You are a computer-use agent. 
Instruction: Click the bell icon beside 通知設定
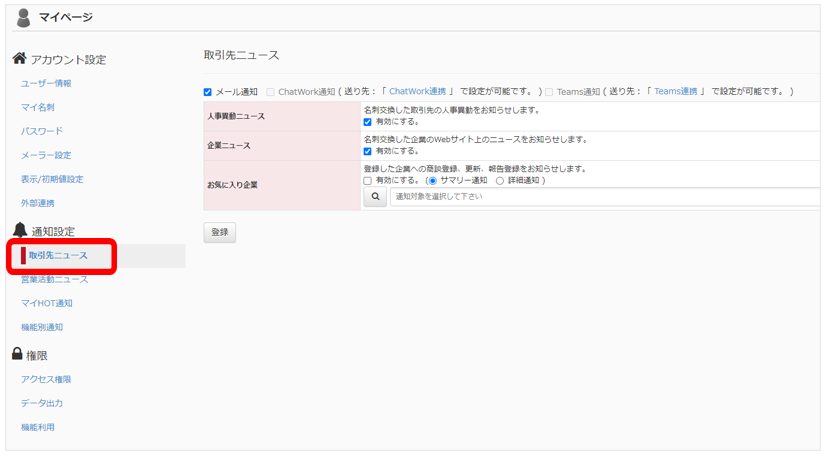[20, 230]
